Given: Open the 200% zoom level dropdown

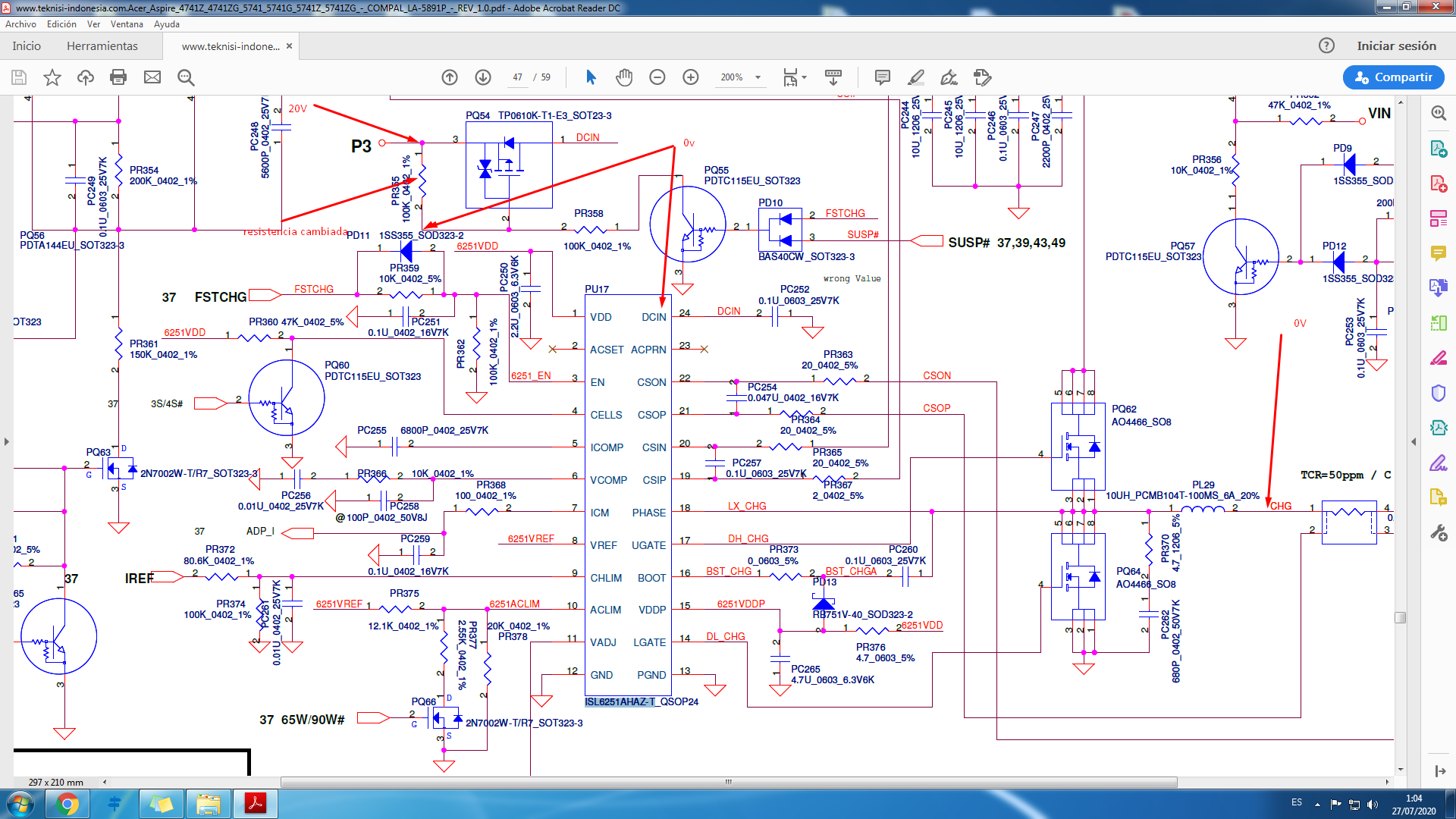Looking at the screenshot, I should coord(758,77).
